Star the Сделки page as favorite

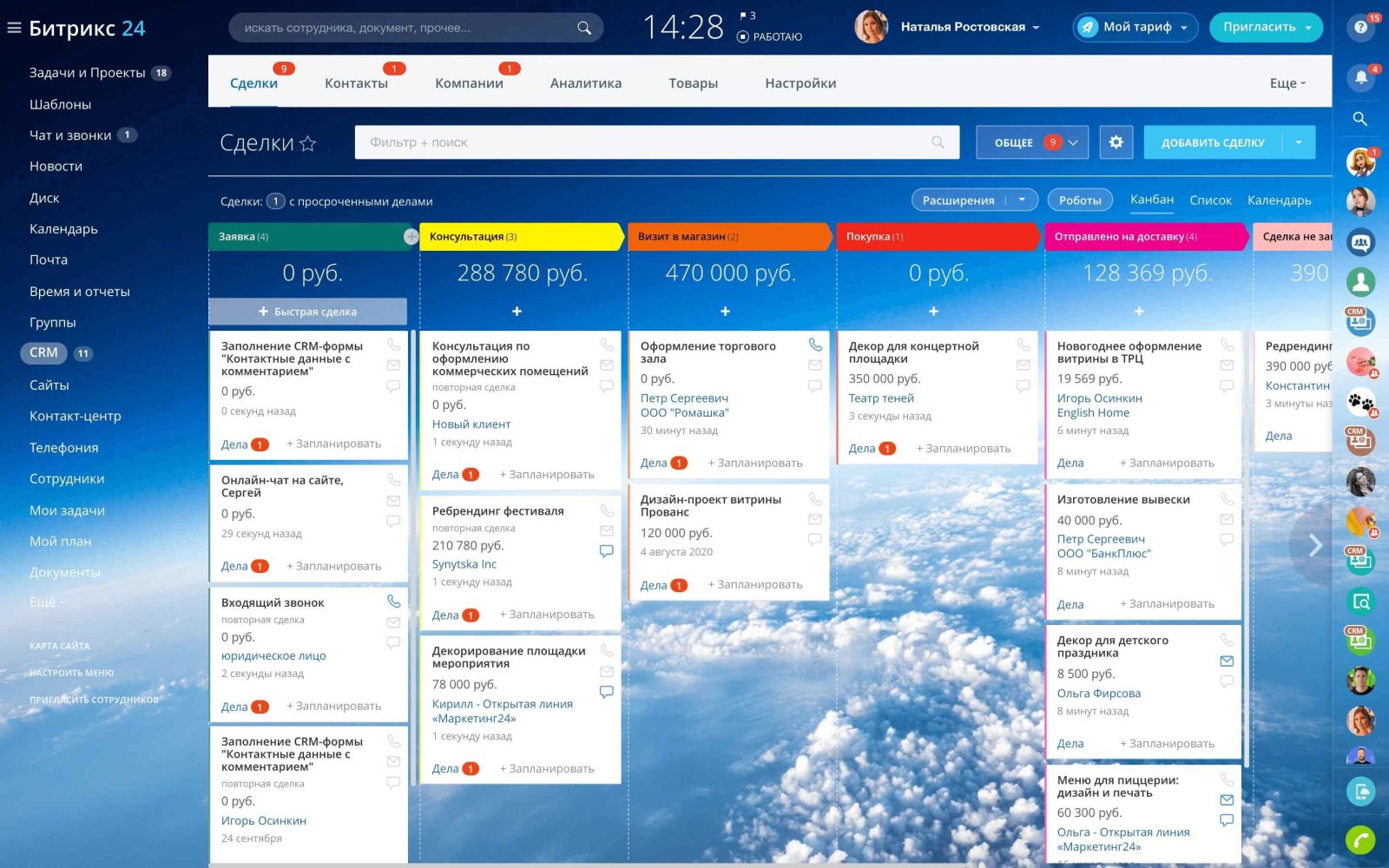click(x=307, y=144)
